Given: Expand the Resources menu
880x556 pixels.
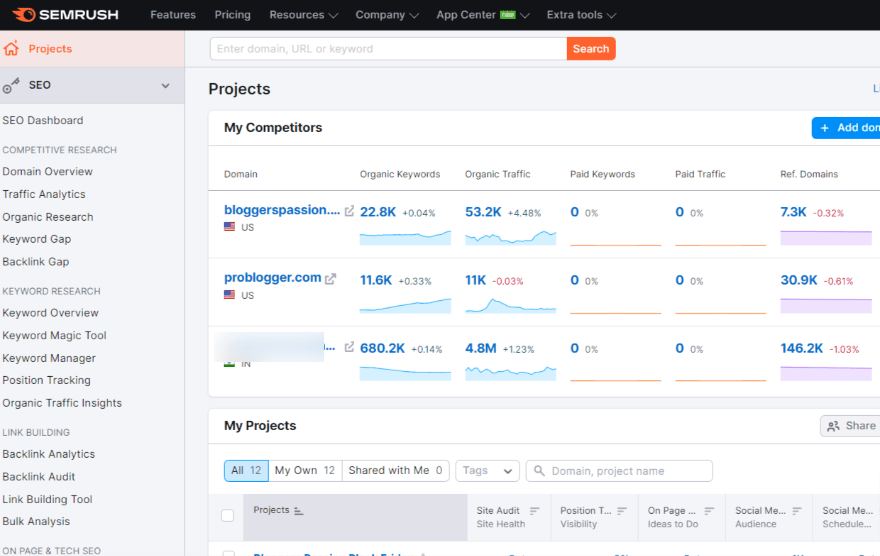Looking at the screenshot, I should point(304,15).
